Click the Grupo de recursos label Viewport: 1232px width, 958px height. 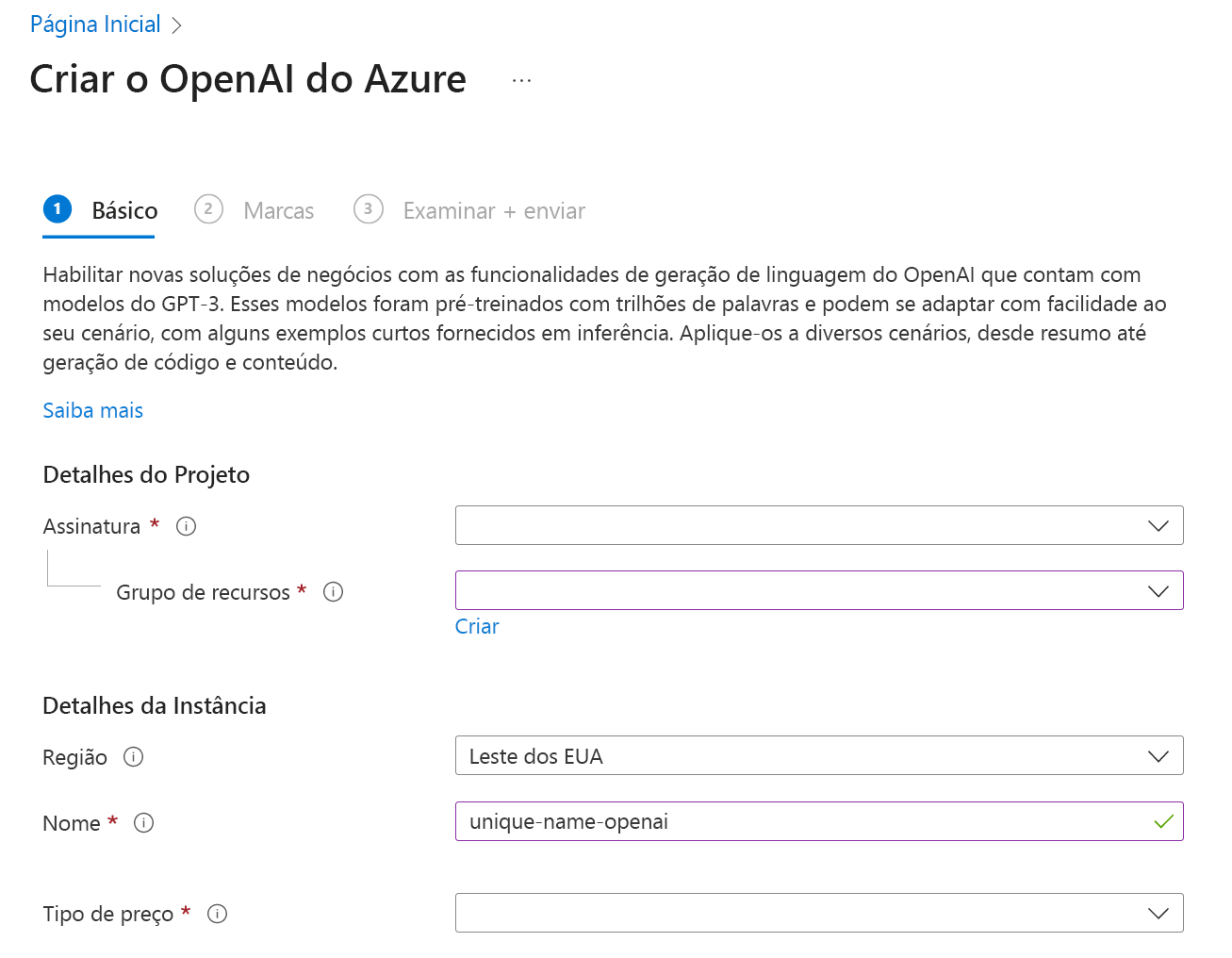203,592
